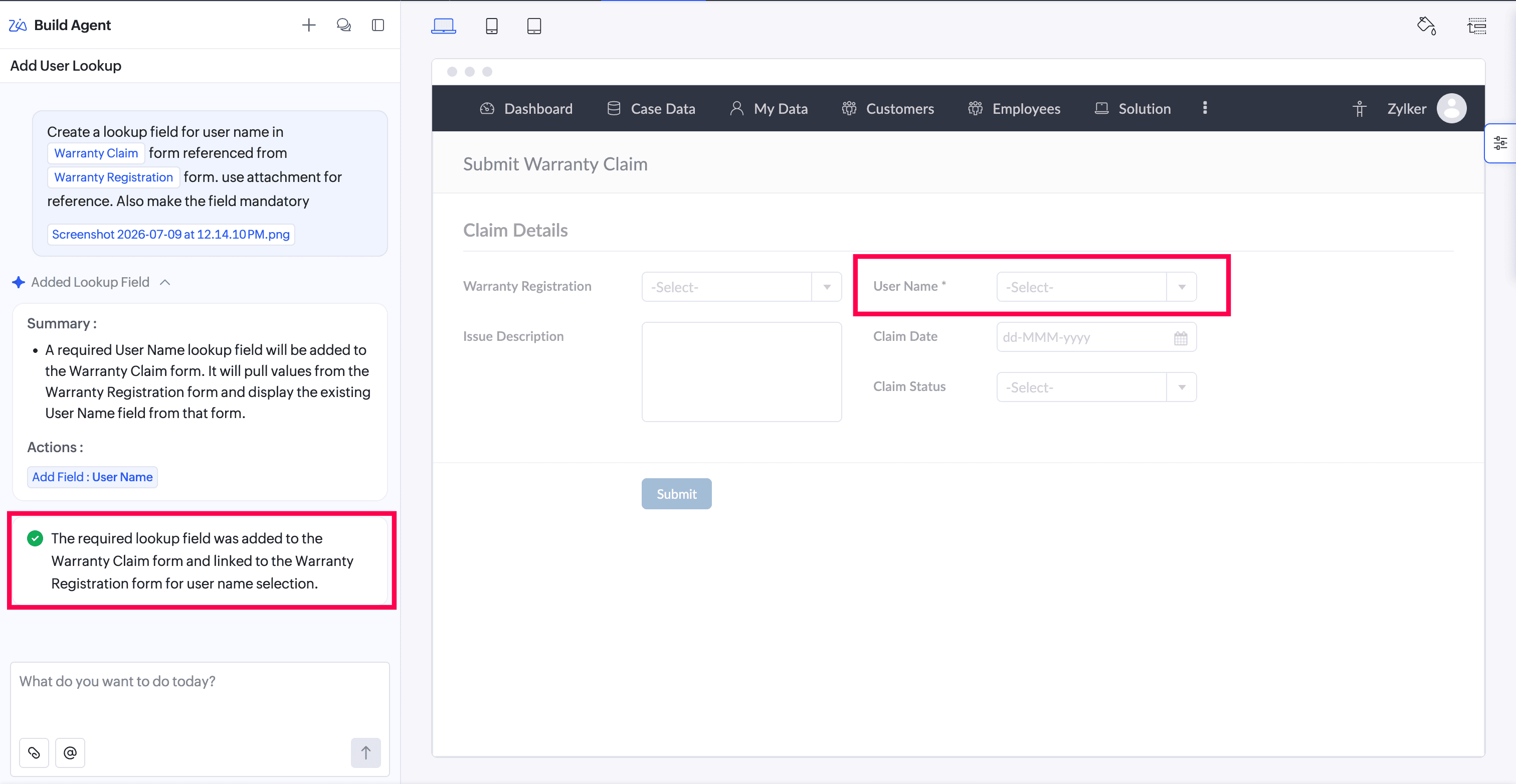This screenshot has width=1516, height=784.
Task: Click the accessibility figure icon
Action: click(x=1360, y=109)
